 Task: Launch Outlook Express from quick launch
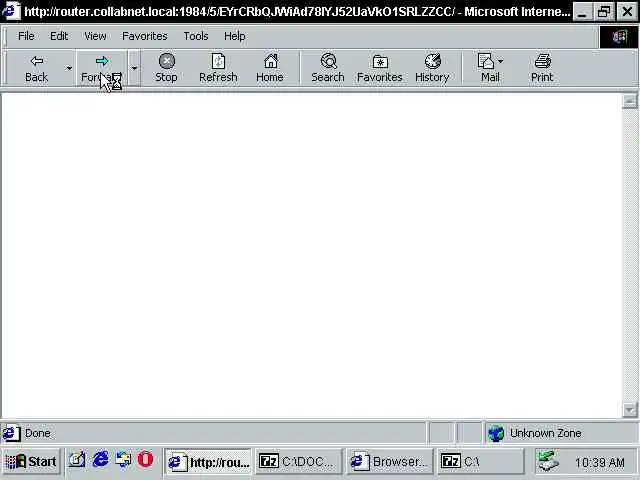coord(123,460)
